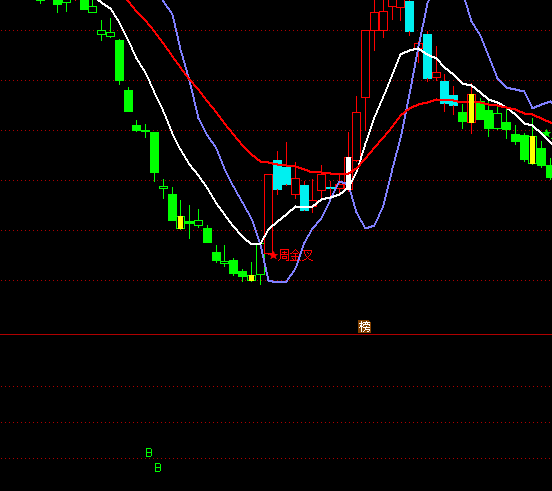The image size is (552, 491).
Task: Select the 周金叉 text label
Action: pos(296,255)
